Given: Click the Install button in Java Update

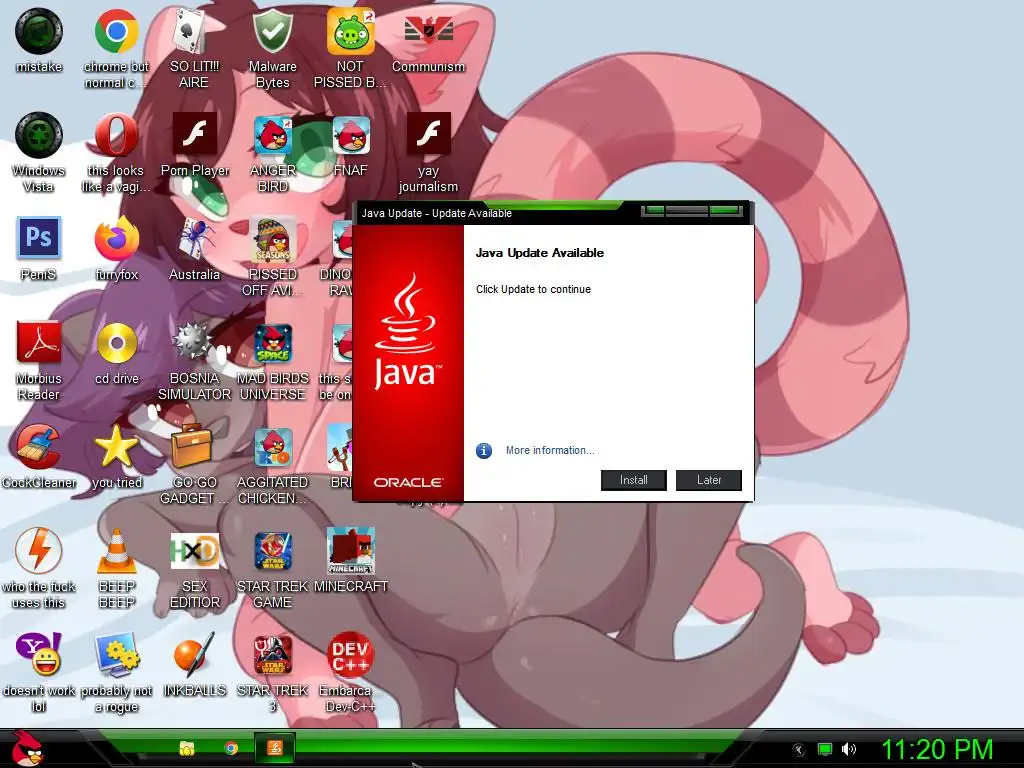Looking at the screenshot, I should (x=633, y=480).
